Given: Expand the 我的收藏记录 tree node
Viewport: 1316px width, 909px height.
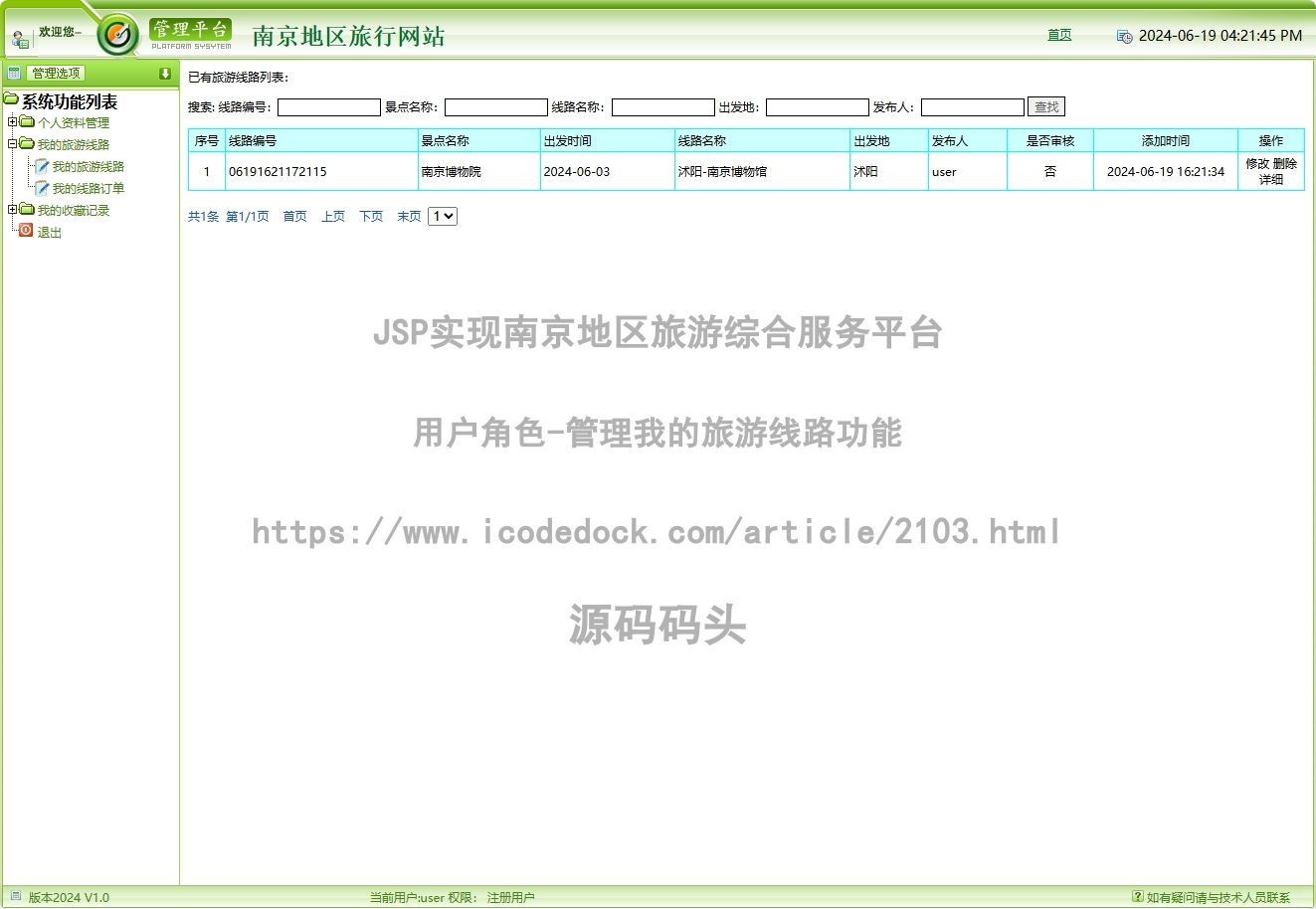Looking at the screenshot, I should 13,210.
